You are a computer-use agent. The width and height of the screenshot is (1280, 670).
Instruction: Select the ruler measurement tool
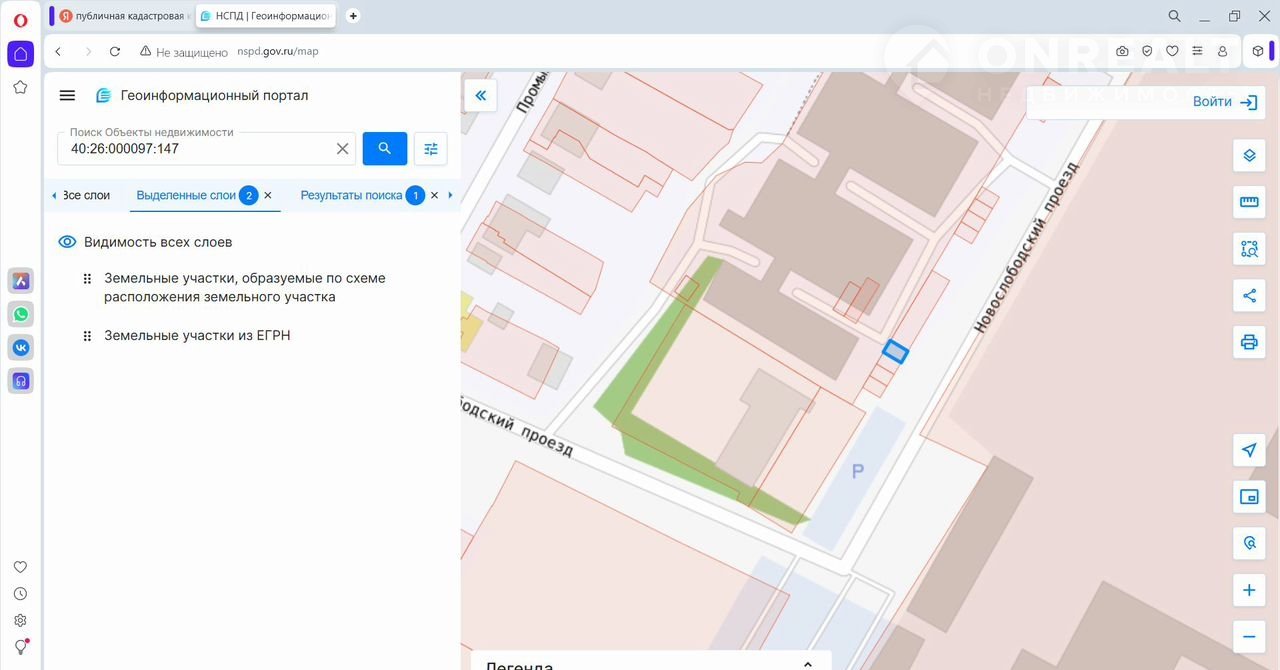(1248, 202)
